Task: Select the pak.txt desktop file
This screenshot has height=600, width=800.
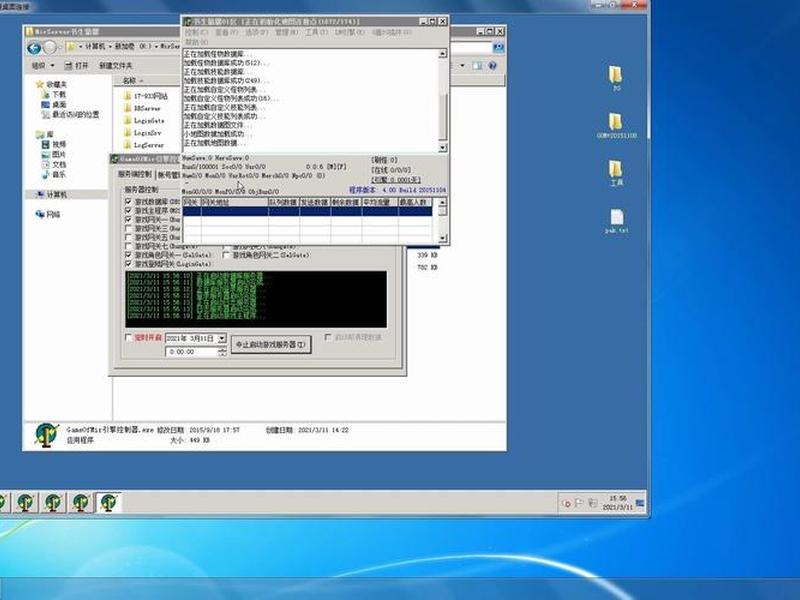Action: [616, 221]
